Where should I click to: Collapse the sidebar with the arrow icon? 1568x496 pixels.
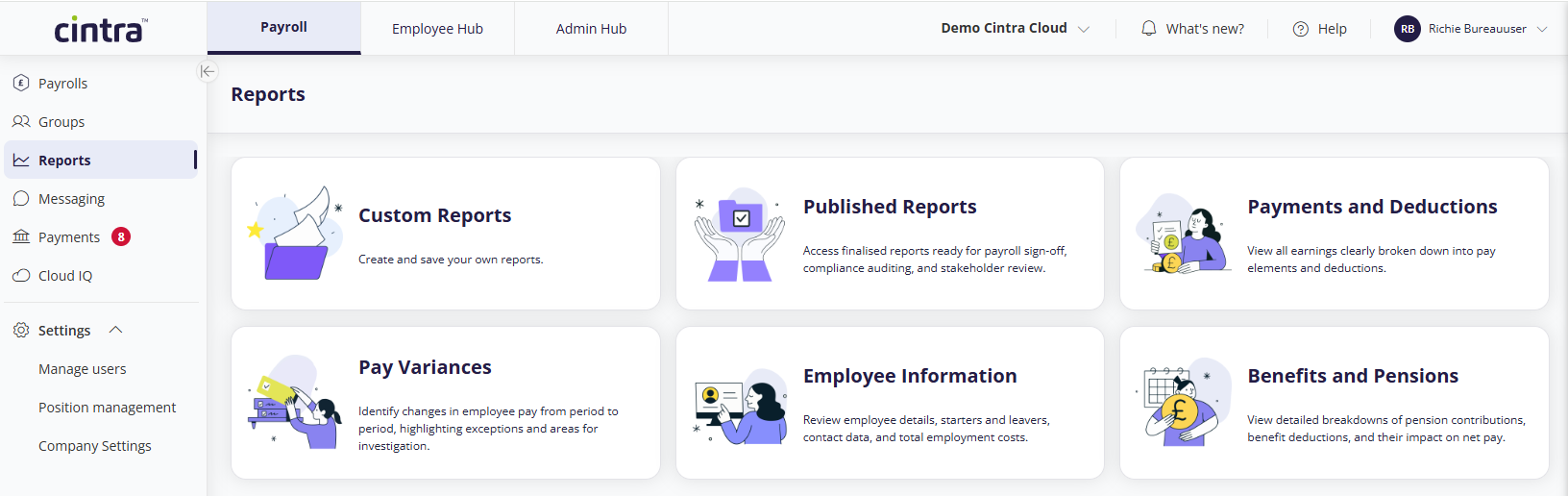(x=208, y=71)
